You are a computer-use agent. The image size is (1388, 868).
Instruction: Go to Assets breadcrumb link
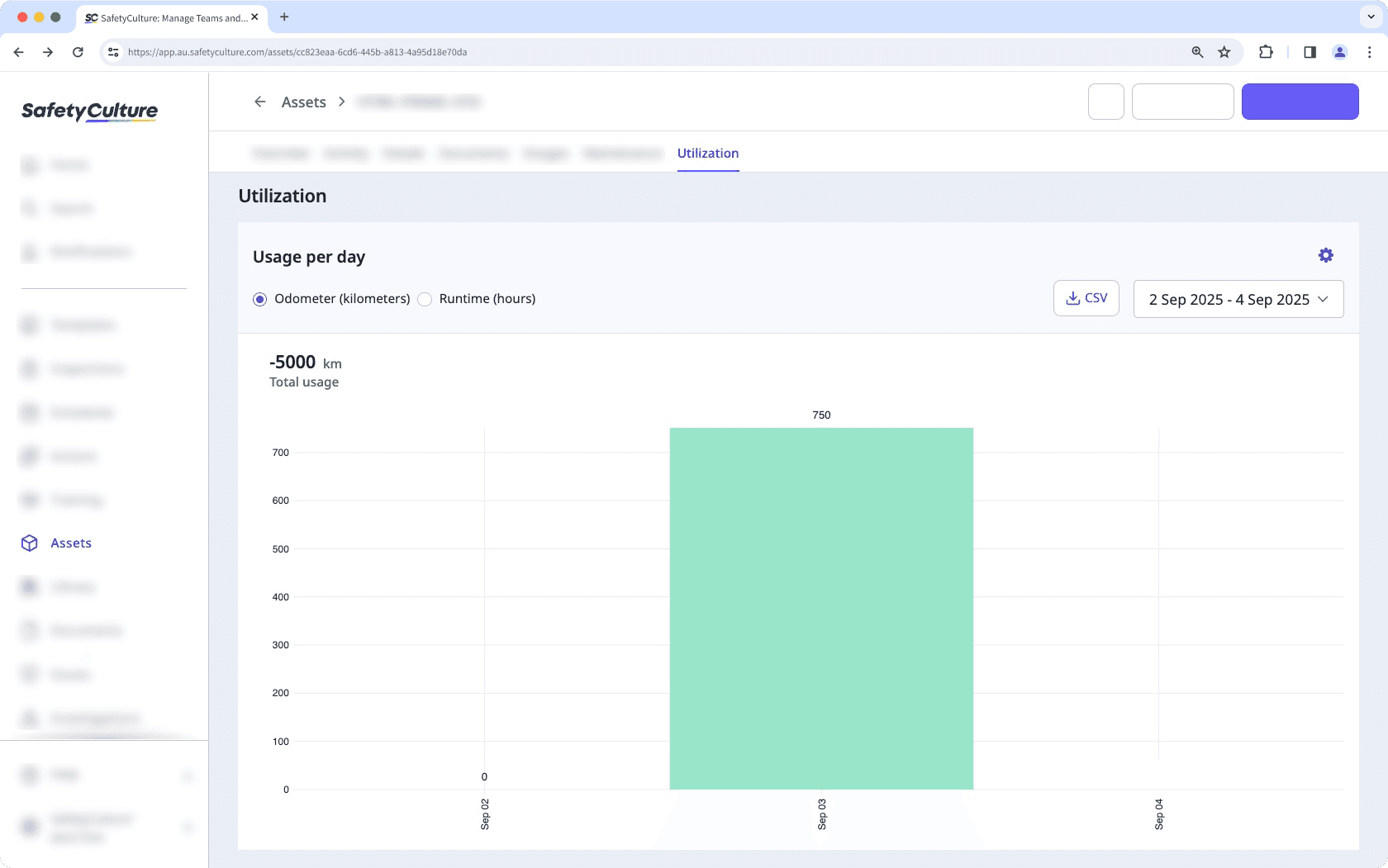303,102
